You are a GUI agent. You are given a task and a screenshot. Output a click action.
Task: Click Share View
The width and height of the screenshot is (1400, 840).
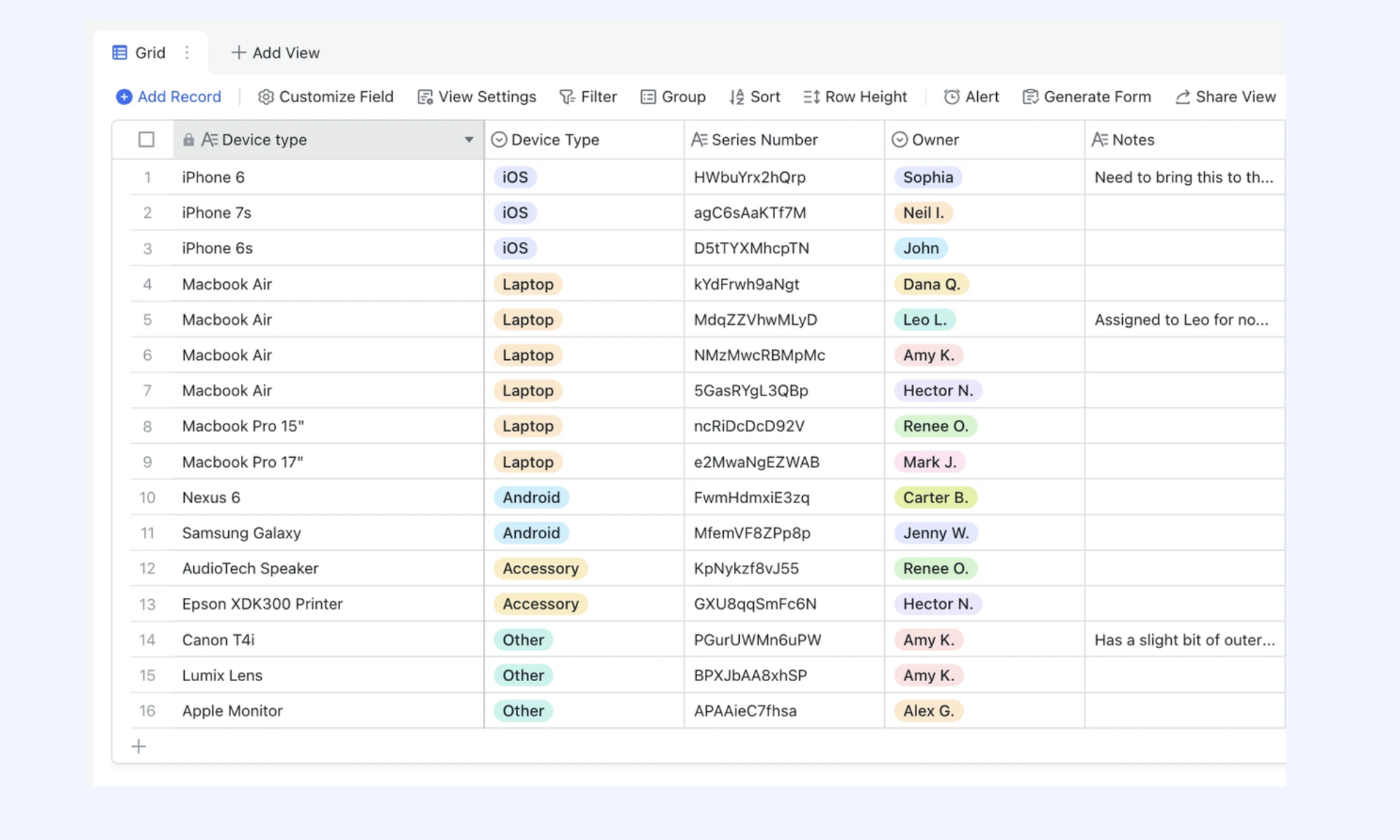[x=1225, y=97]
